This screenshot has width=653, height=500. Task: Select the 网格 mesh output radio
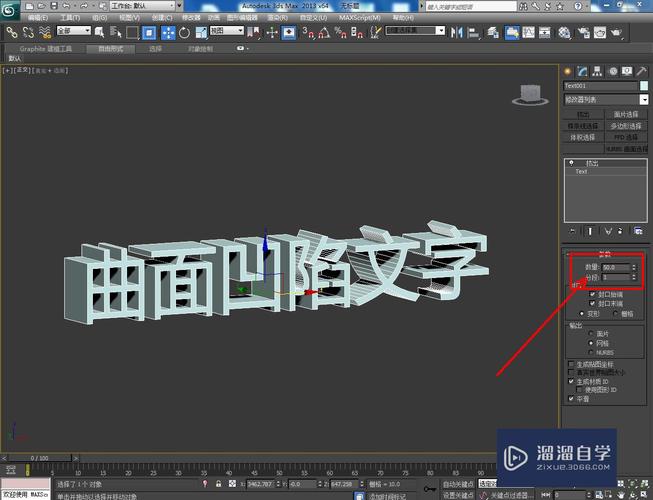[x=591, y=343]
